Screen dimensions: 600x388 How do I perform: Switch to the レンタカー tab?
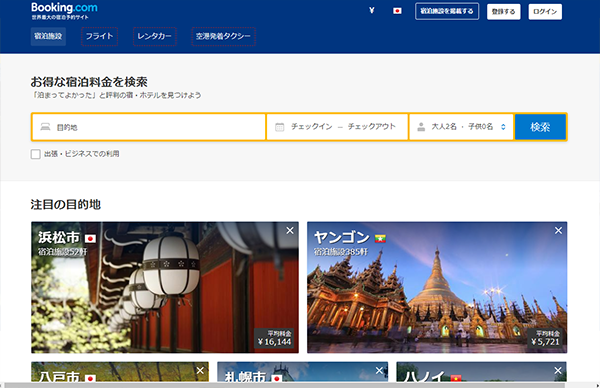[x=155, y=36]
